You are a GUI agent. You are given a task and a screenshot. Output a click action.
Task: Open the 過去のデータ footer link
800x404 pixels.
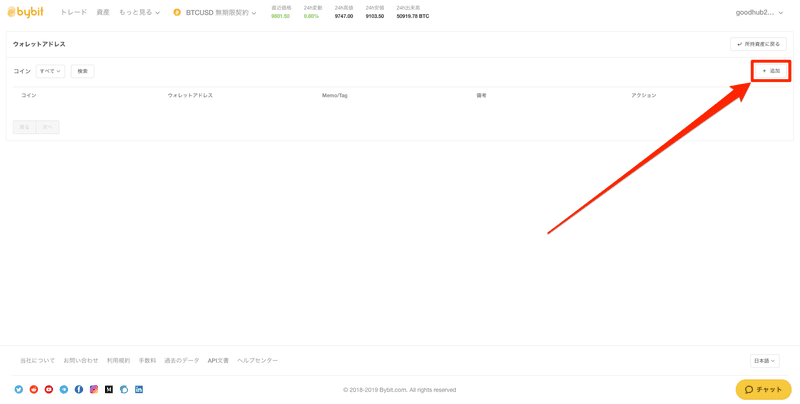click(x=182, y=361)
